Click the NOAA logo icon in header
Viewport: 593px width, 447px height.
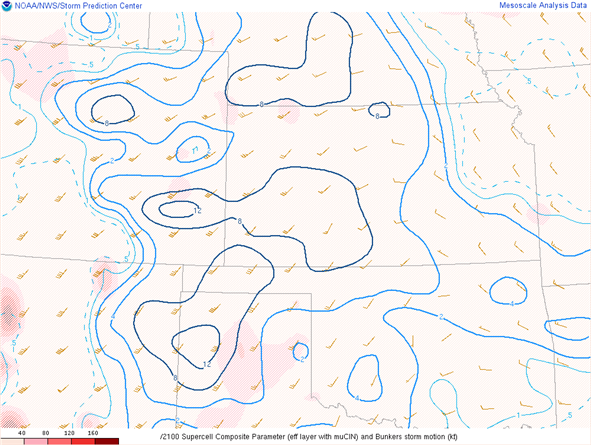coord(7,6)
